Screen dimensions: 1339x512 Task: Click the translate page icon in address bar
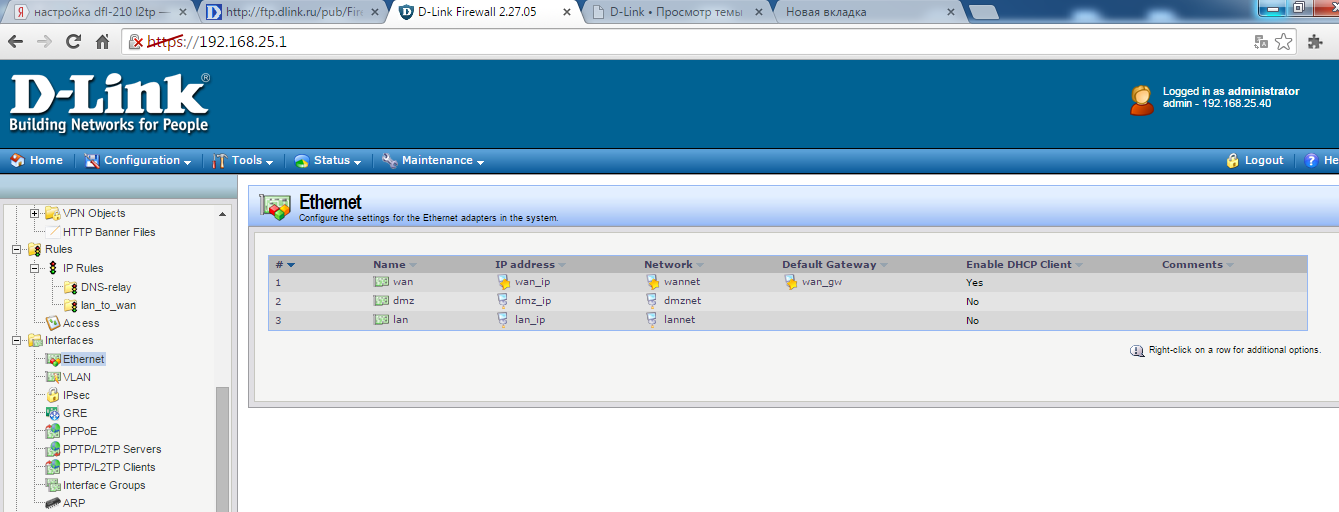coord(1262,42)
